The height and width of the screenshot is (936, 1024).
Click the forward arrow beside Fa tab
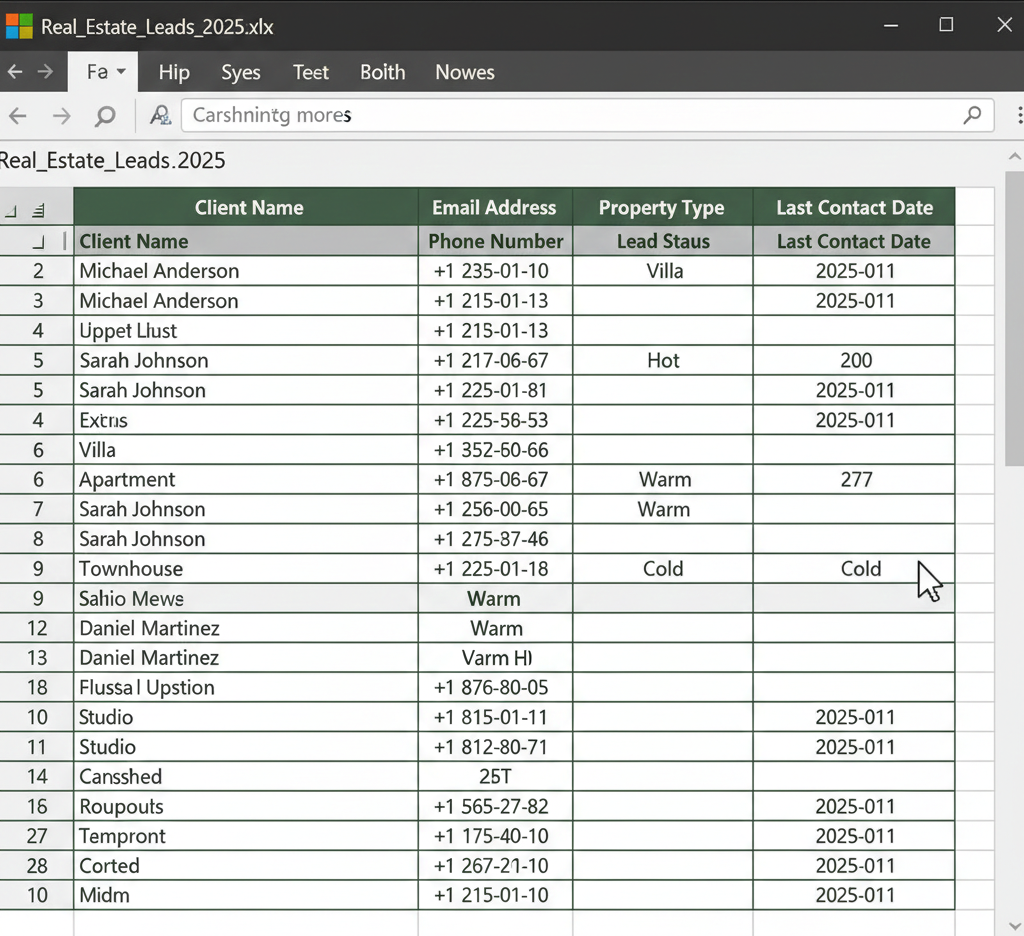pos(45,71)
